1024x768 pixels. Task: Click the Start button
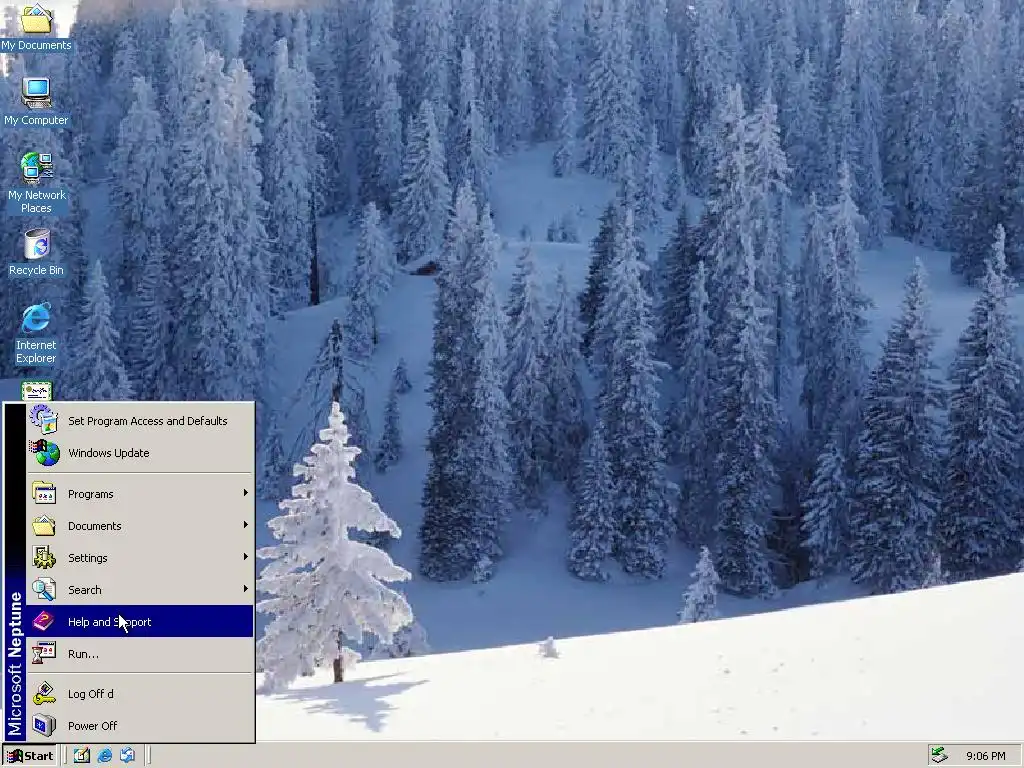pos(30,756)
